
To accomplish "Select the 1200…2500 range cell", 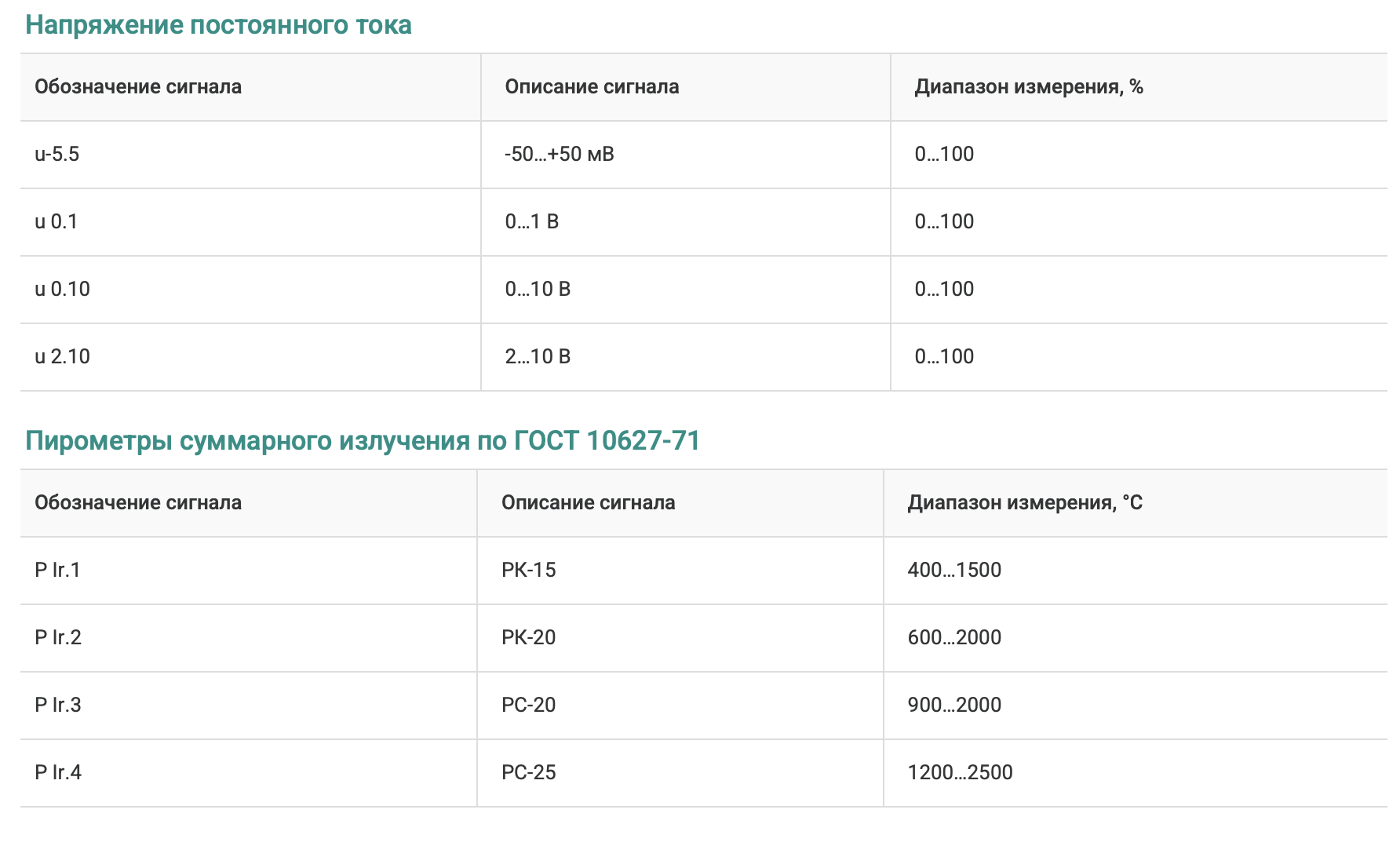I will (960, 773).
